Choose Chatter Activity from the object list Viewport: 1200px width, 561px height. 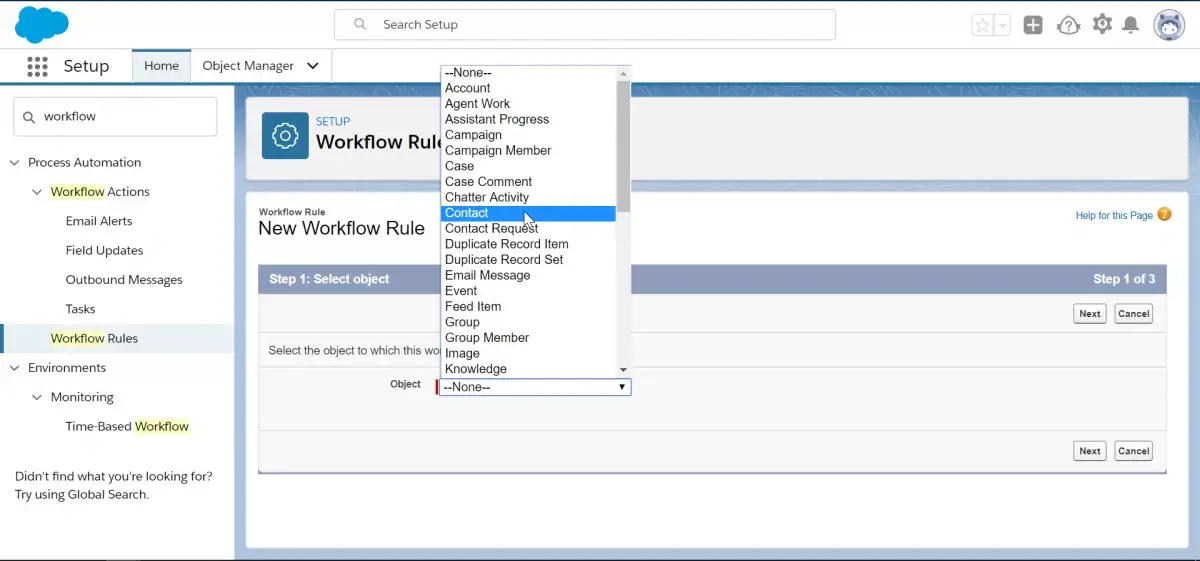click(528, 197)
